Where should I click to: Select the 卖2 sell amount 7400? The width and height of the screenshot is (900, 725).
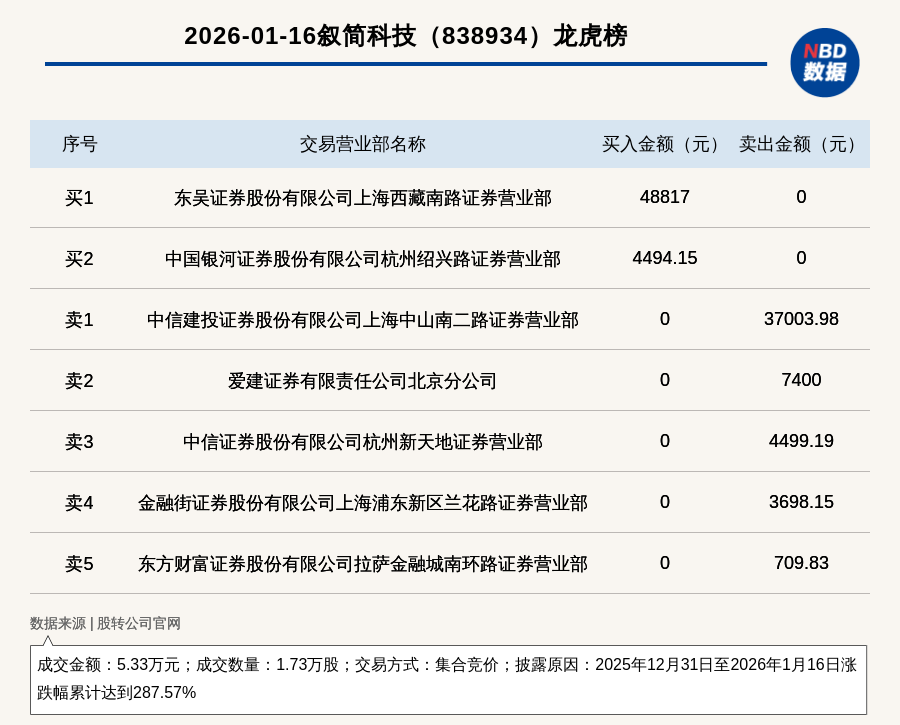(x=801, y=380)
